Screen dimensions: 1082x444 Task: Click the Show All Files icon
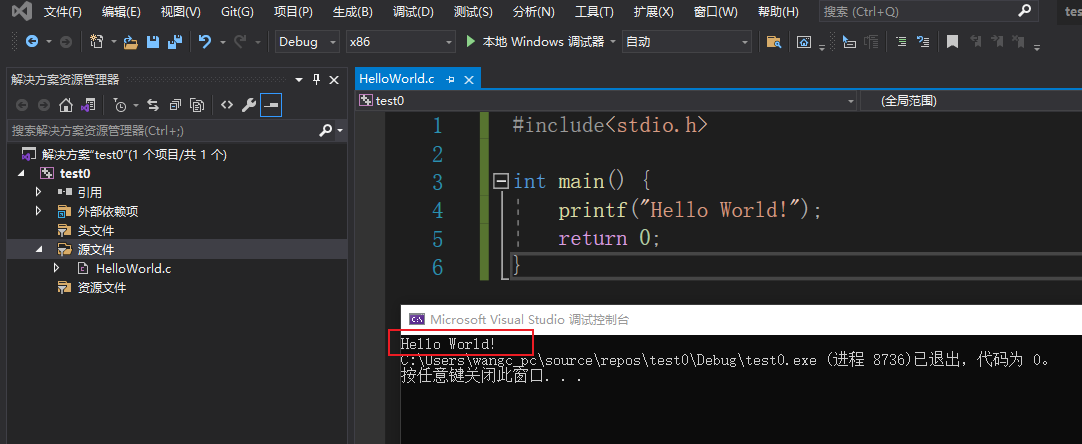[197, 105]
